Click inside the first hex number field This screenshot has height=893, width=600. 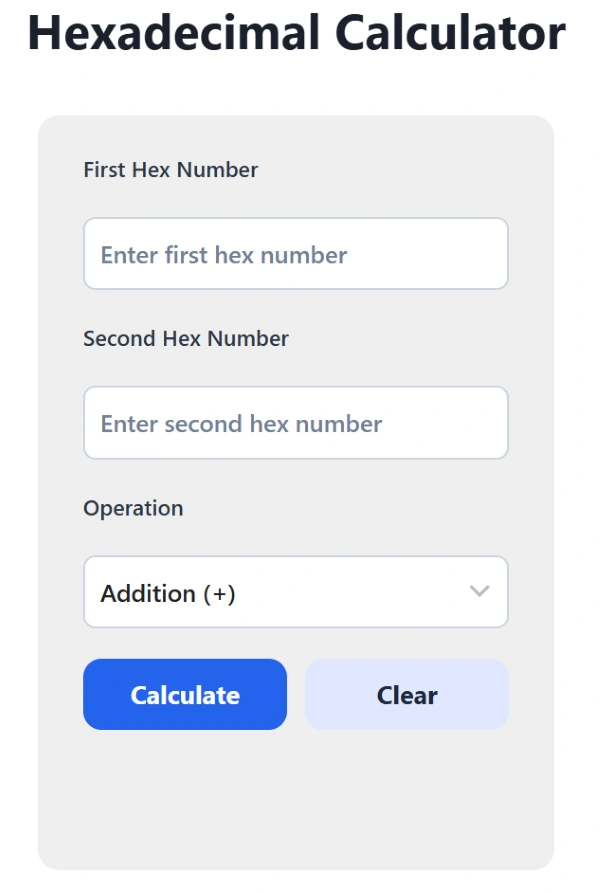(x=295, y=254)
